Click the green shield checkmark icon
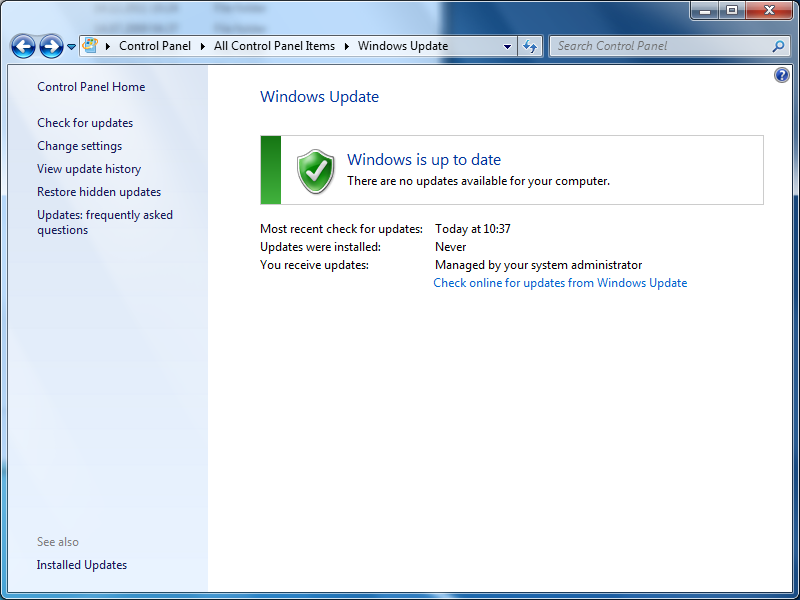 (x=316, y=171)
